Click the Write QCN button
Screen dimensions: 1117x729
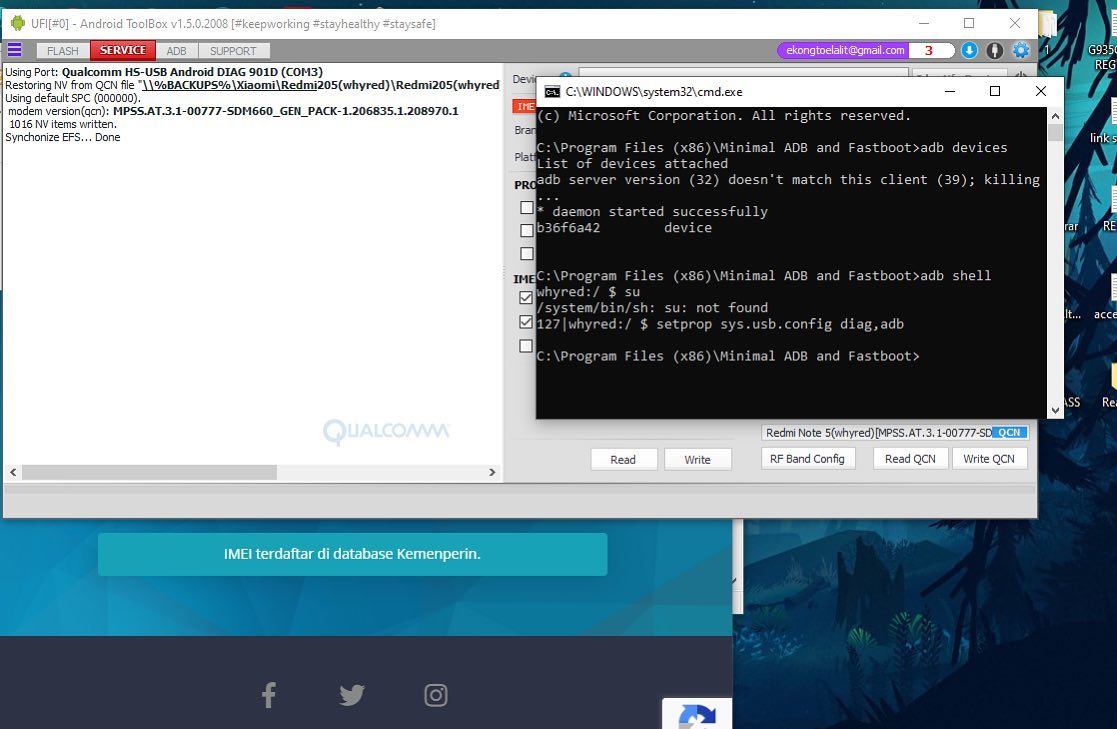click(989, 459)
